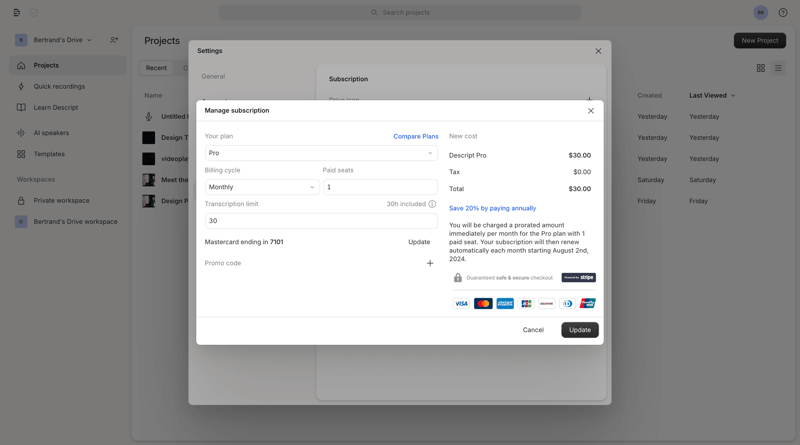Open the Compare Plans link
The width and height of the screenshot is (800, 445).
point(416,136)
